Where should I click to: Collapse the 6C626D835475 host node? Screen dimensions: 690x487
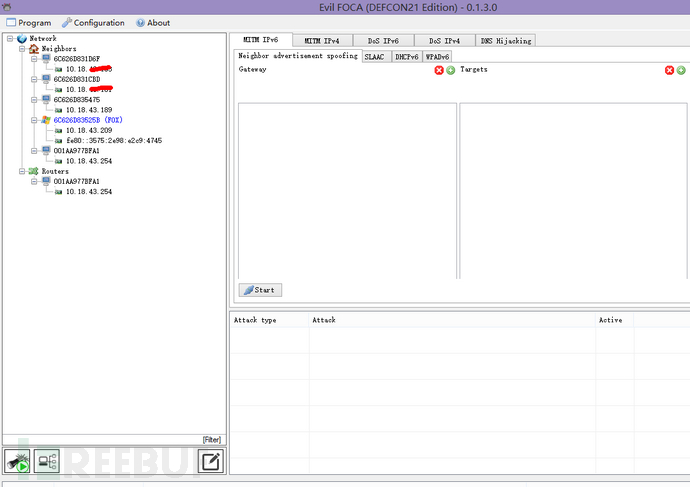(34, 100)
